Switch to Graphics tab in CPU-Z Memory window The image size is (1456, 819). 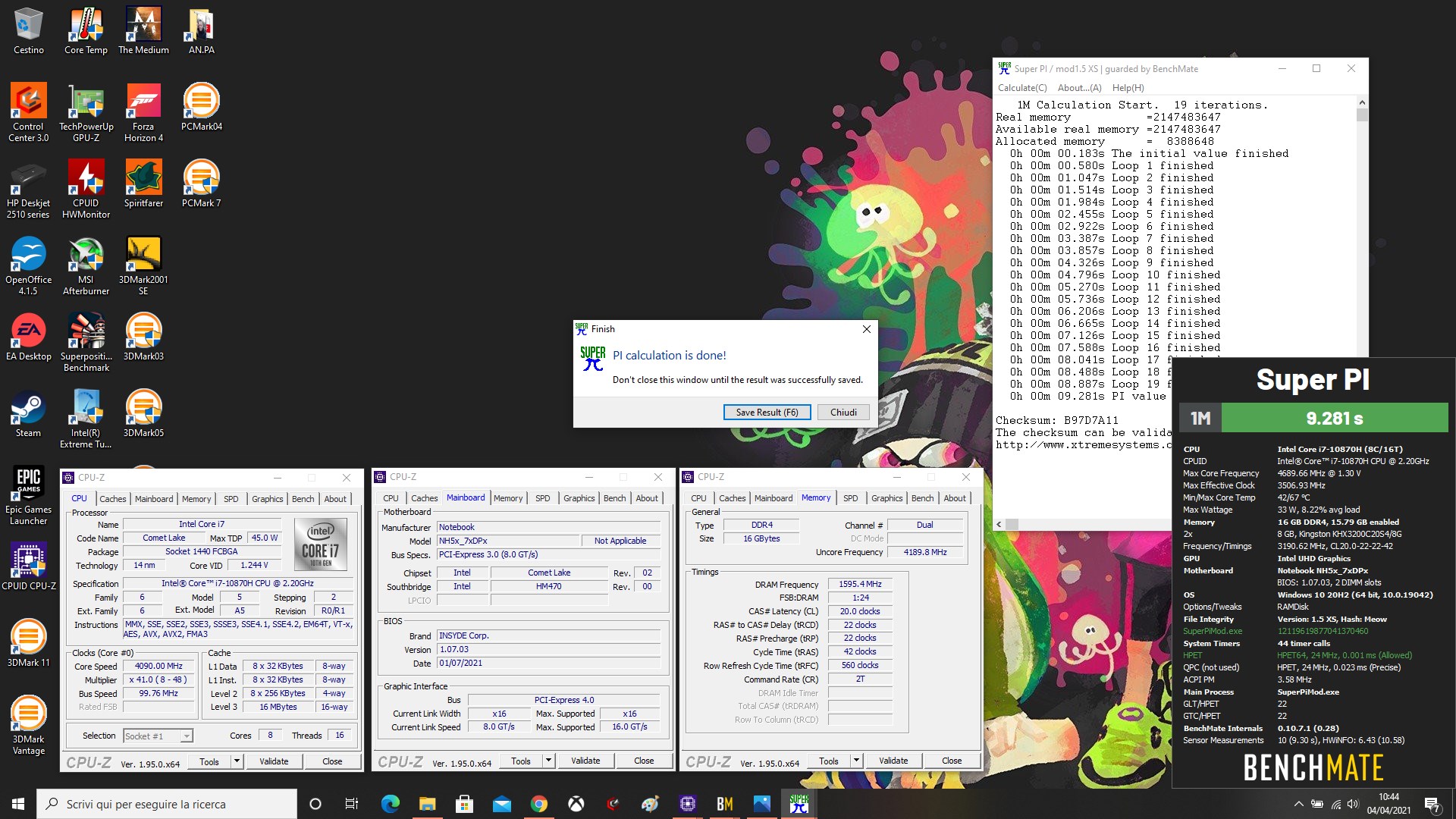886,498
